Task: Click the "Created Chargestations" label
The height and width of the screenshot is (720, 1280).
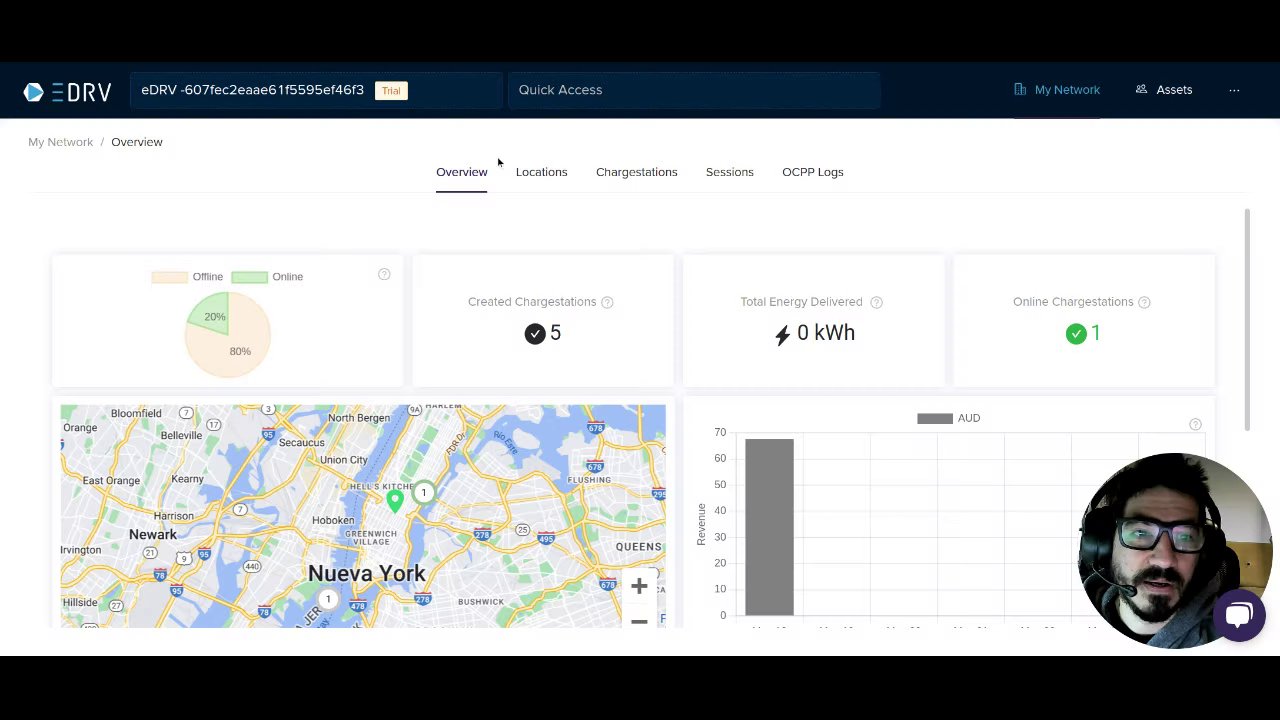Action: 532,302
